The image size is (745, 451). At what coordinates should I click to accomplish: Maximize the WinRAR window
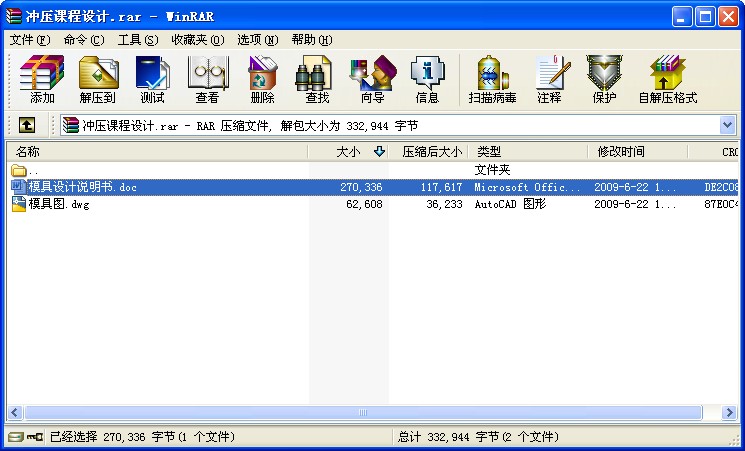click(x=706, y=17)
